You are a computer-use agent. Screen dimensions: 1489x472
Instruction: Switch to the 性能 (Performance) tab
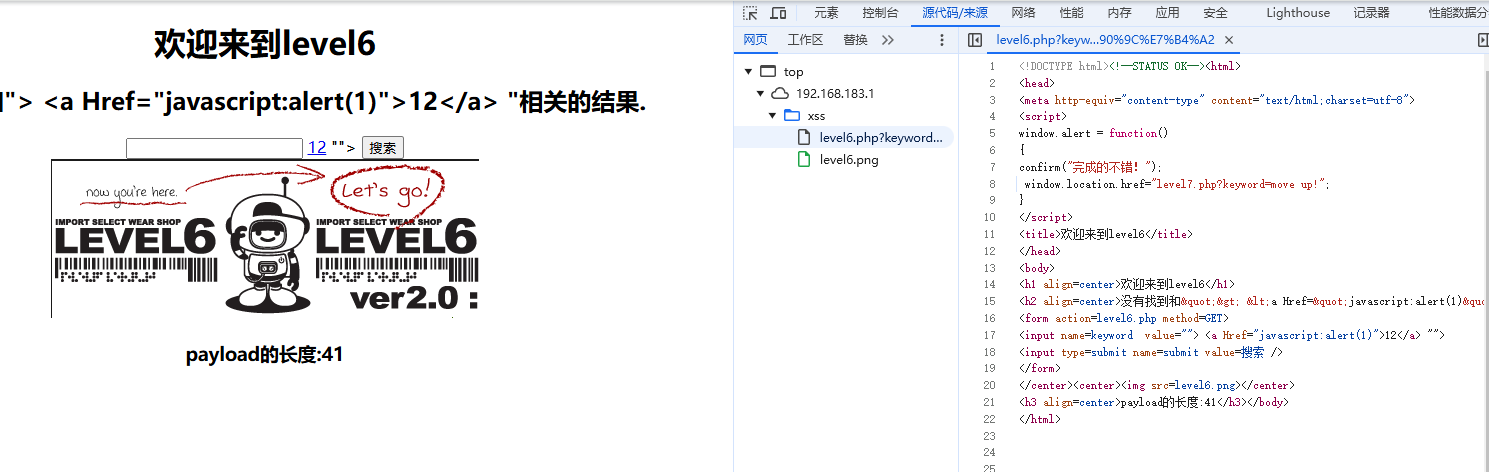(1071, 13)
